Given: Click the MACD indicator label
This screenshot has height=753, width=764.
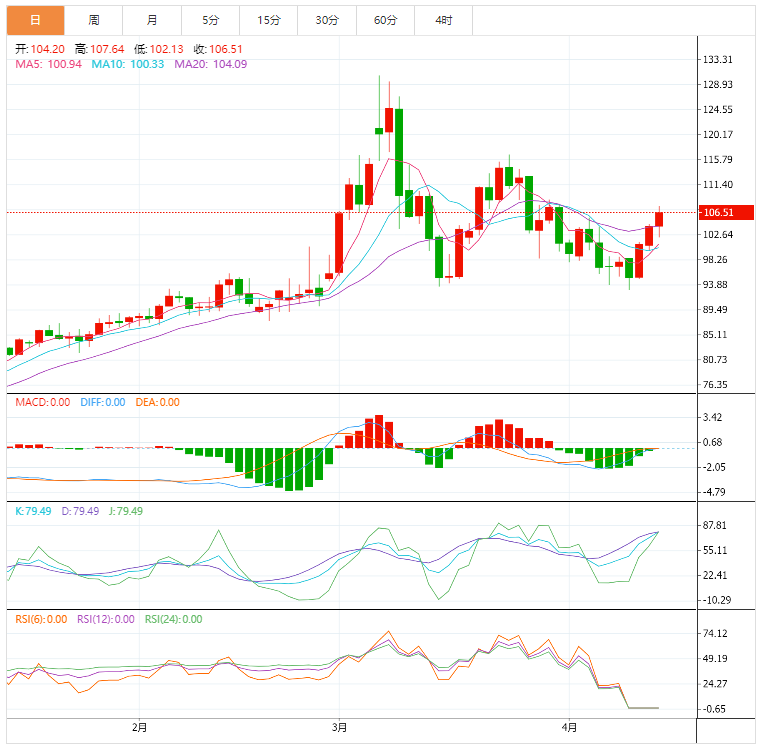Looking at the screenshot, I should [x=42, y=402].
